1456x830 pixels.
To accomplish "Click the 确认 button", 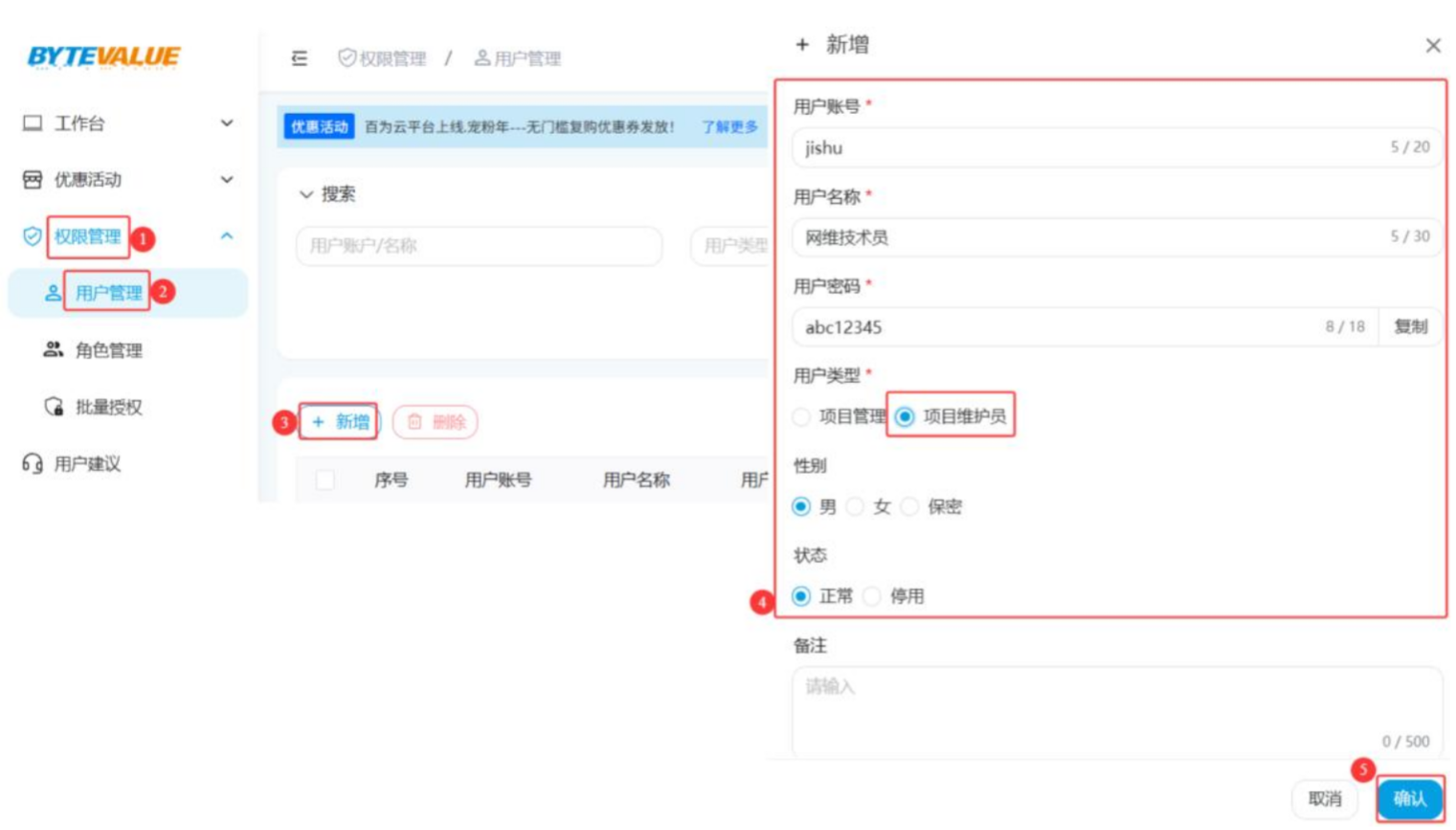I will (1409, 798).
